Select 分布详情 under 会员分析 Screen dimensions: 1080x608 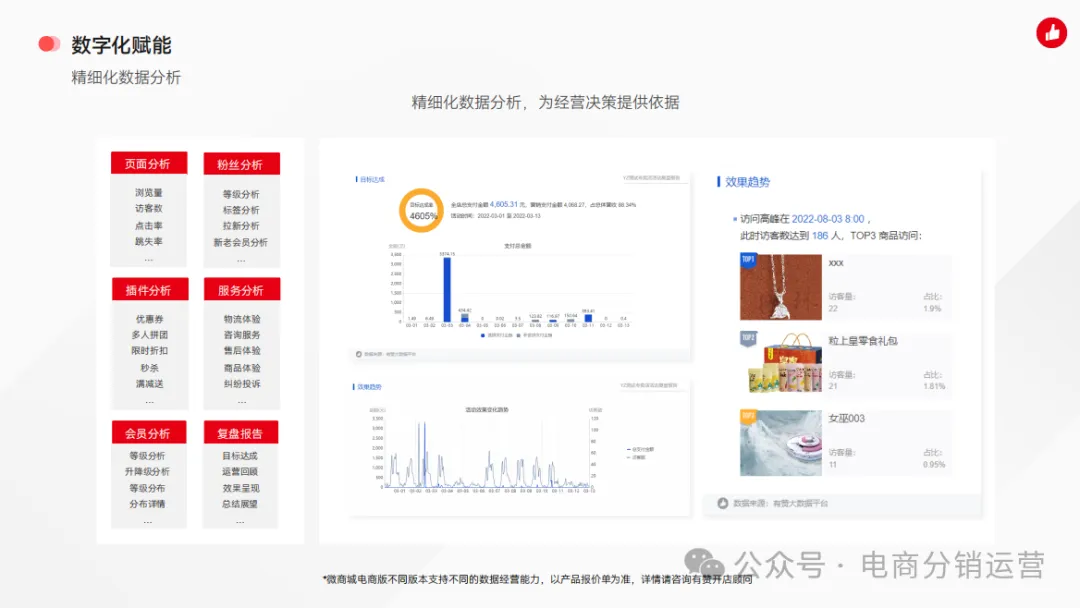(147, 504)
